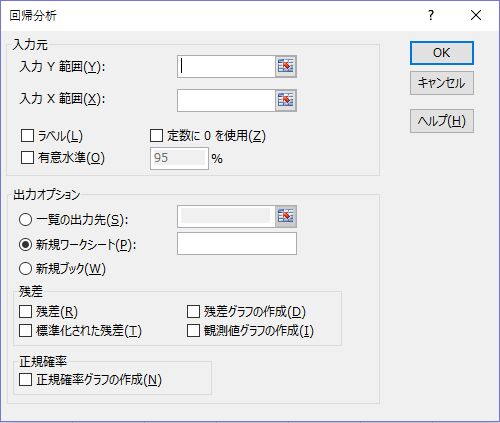500x423 pixels.
Task: Click range selector icon for 入力 X 範囲
Action: pyautogui.click(x=286, y=100)
